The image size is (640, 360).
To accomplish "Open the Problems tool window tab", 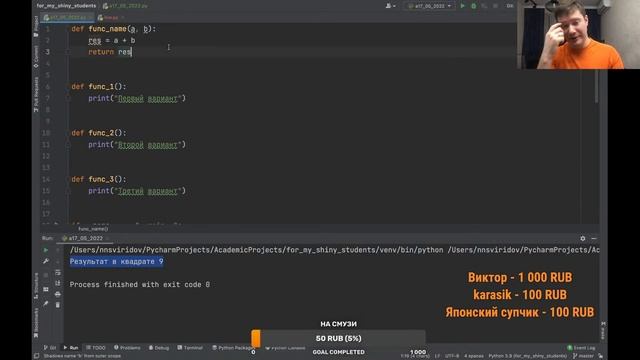I will (x=127, y=348).
